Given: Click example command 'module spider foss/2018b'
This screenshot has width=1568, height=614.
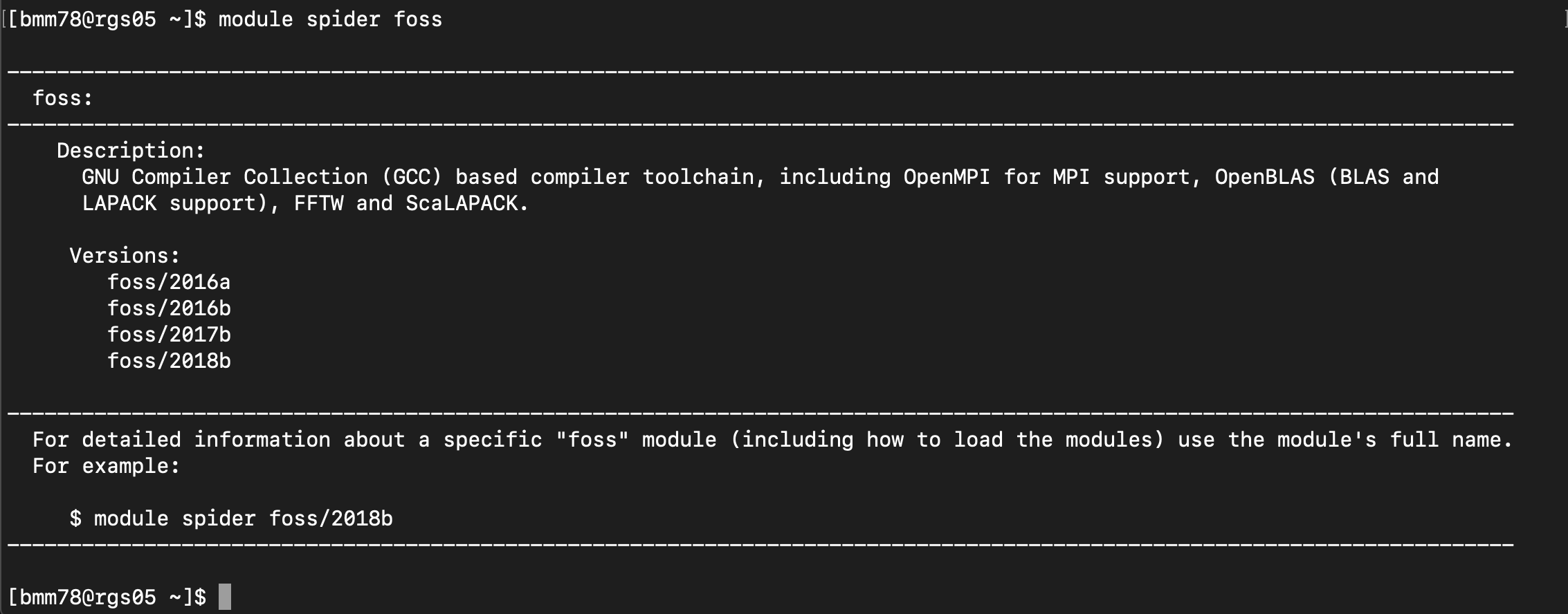Looking at the screenshot, I should coord(244,519).
